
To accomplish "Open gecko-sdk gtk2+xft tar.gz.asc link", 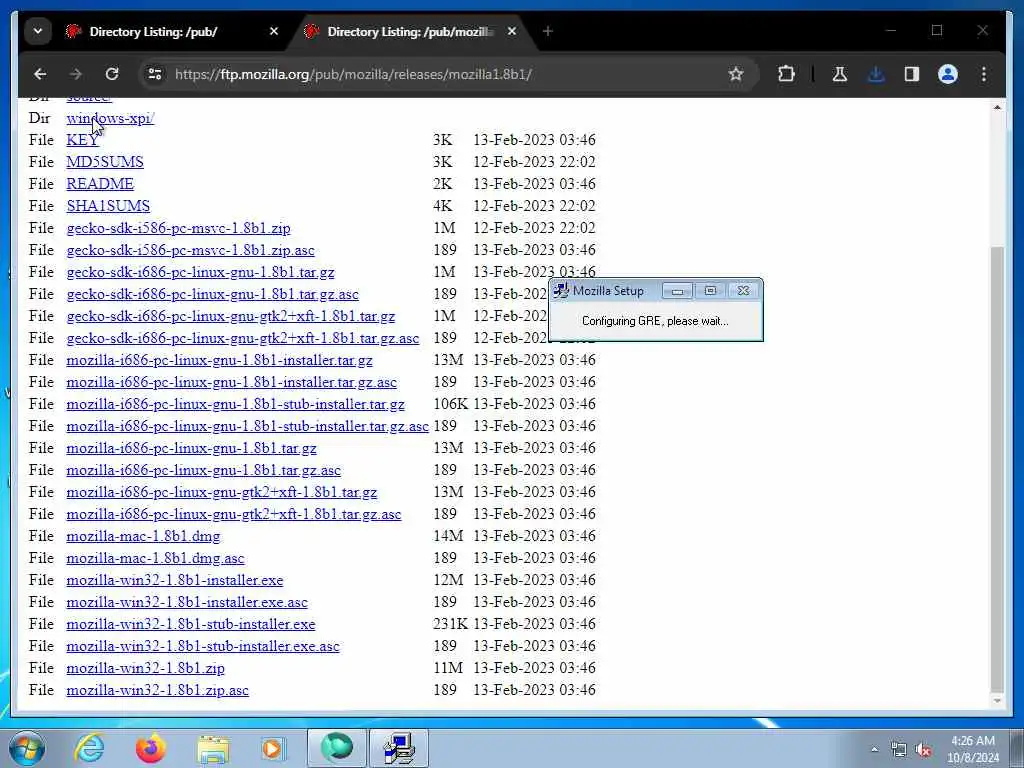I will point(242,338).
